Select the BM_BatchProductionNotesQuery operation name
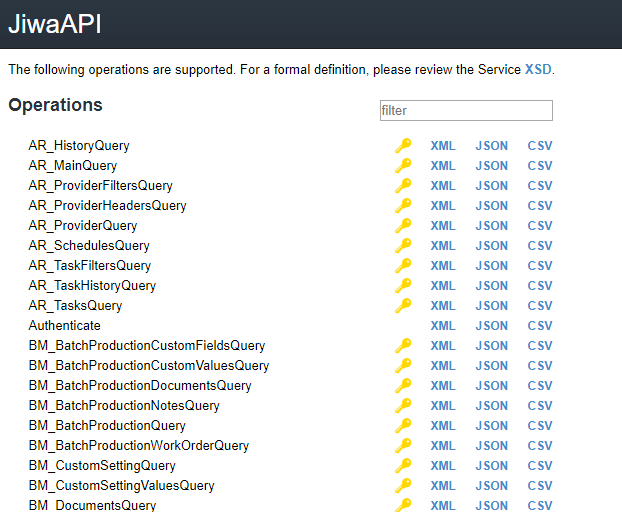This screenshot has width=622, height=512. coord(124,405)
